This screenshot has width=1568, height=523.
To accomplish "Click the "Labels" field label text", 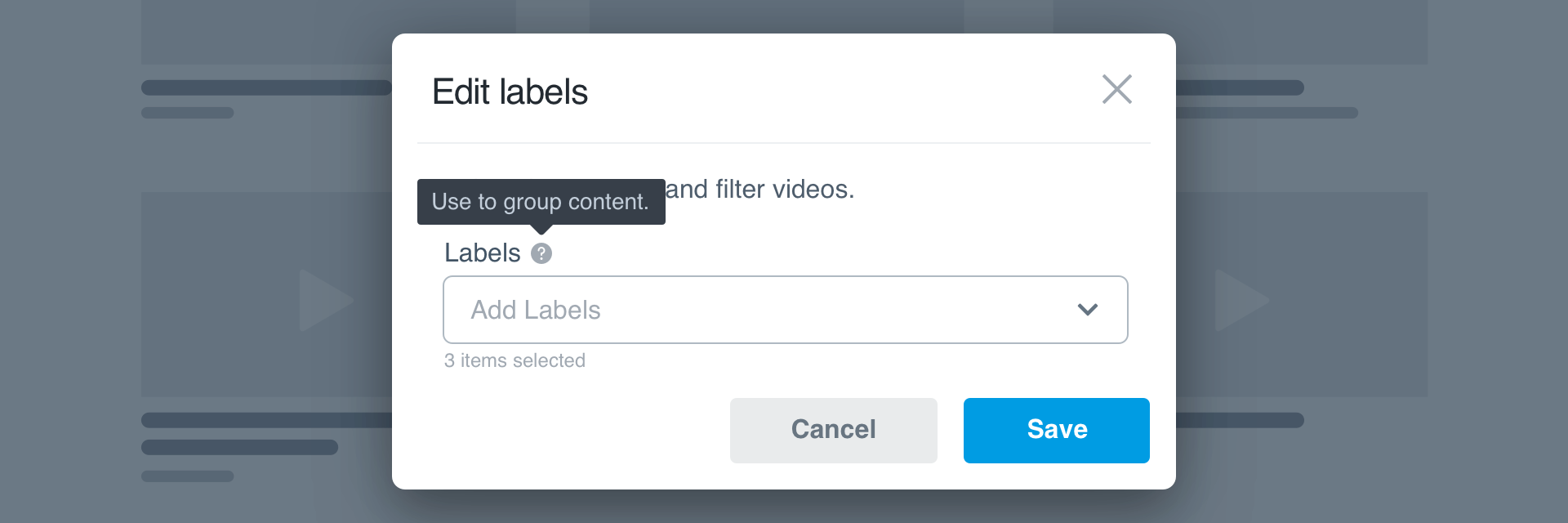I will click(482, 253).
